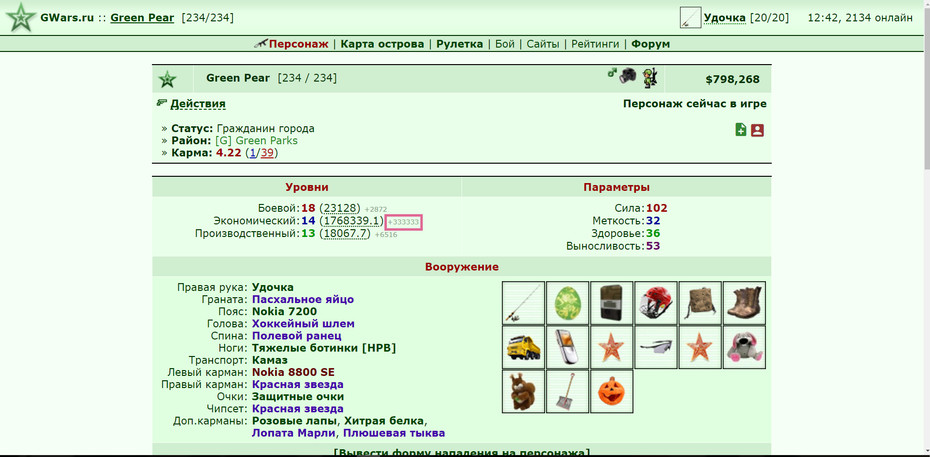Click the Полевой ранец item link
Viewport: 930px width, 457px height.
point(297,336)
